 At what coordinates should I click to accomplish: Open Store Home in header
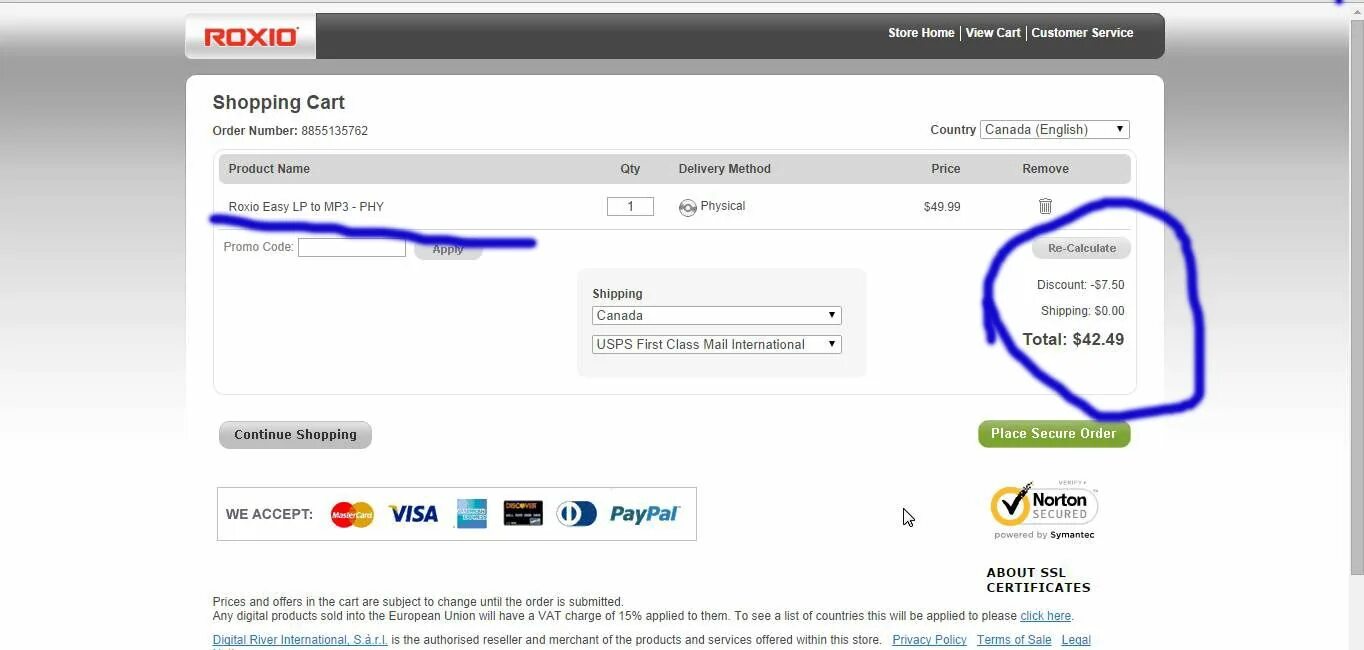tap(921, 33)
